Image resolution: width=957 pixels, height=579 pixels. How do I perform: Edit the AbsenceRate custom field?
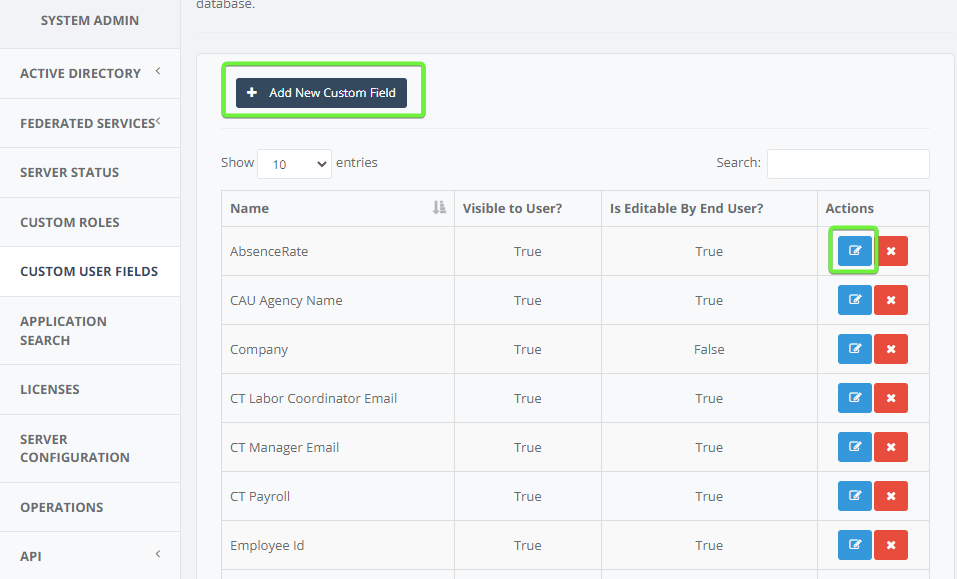[x=854, y=251]
